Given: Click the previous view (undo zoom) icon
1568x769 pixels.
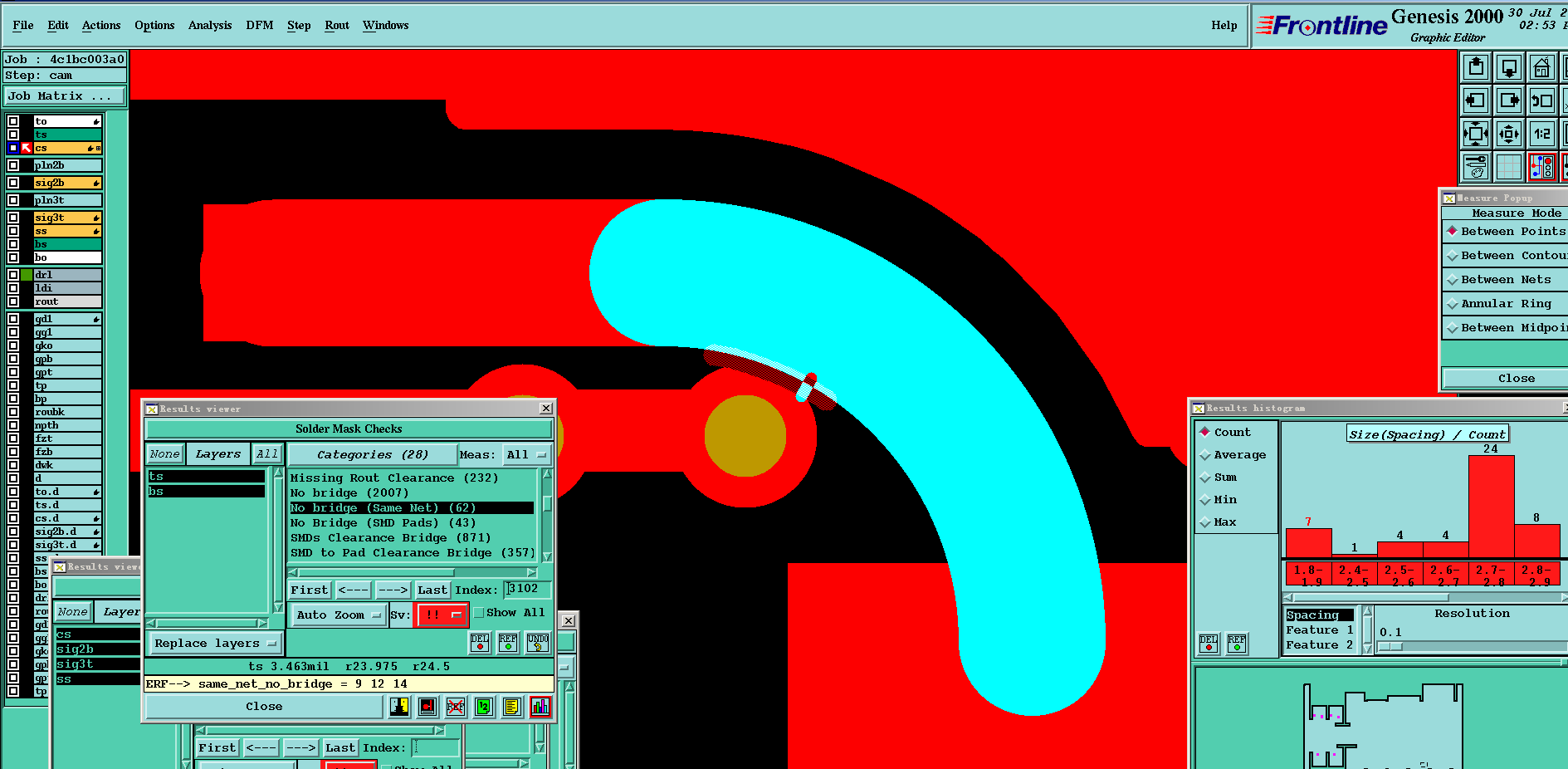Looking at the screenshot, I should (1542, 100).
